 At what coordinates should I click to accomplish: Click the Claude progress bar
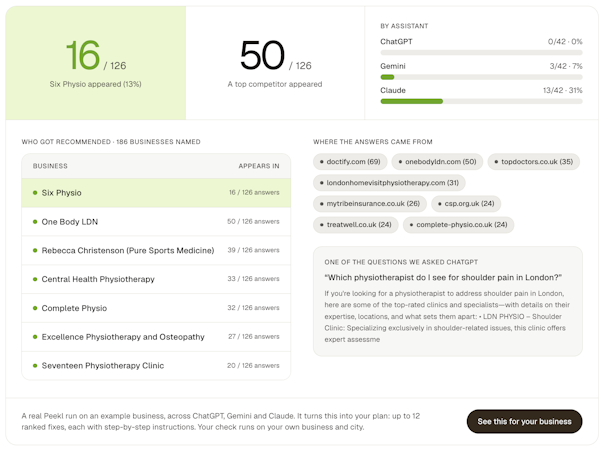pos(481,102)
